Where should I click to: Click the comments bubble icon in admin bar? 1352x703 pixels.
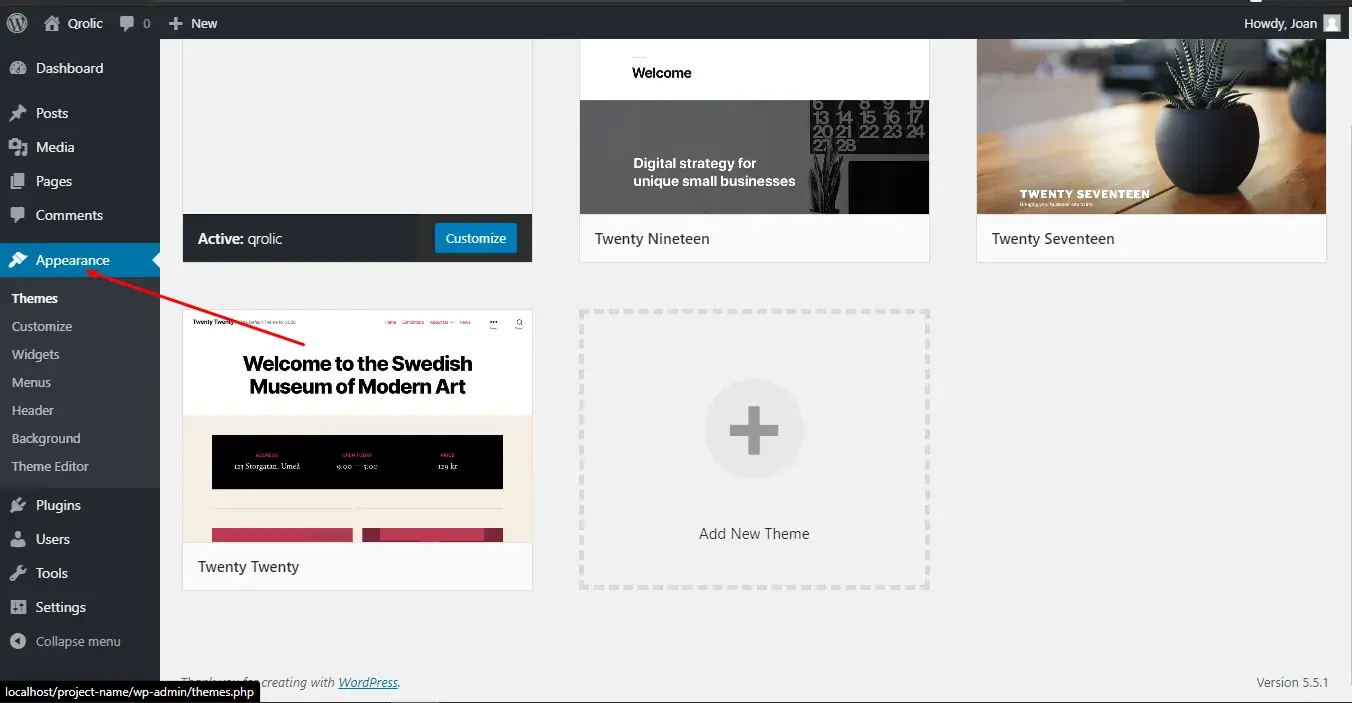click(127, 23)
